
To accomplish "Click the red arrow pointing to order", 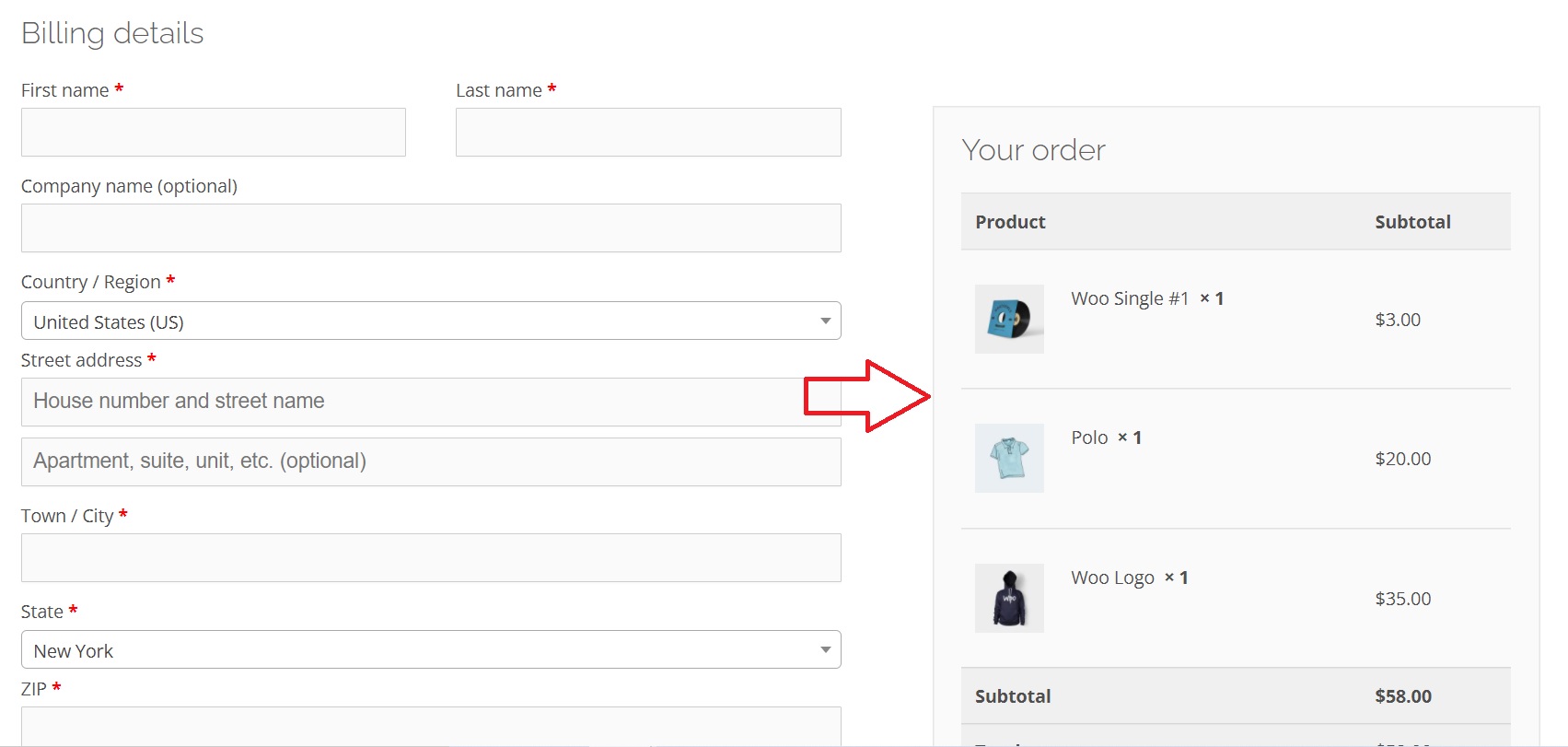I will pyautogui.click(x=867, y=396).
